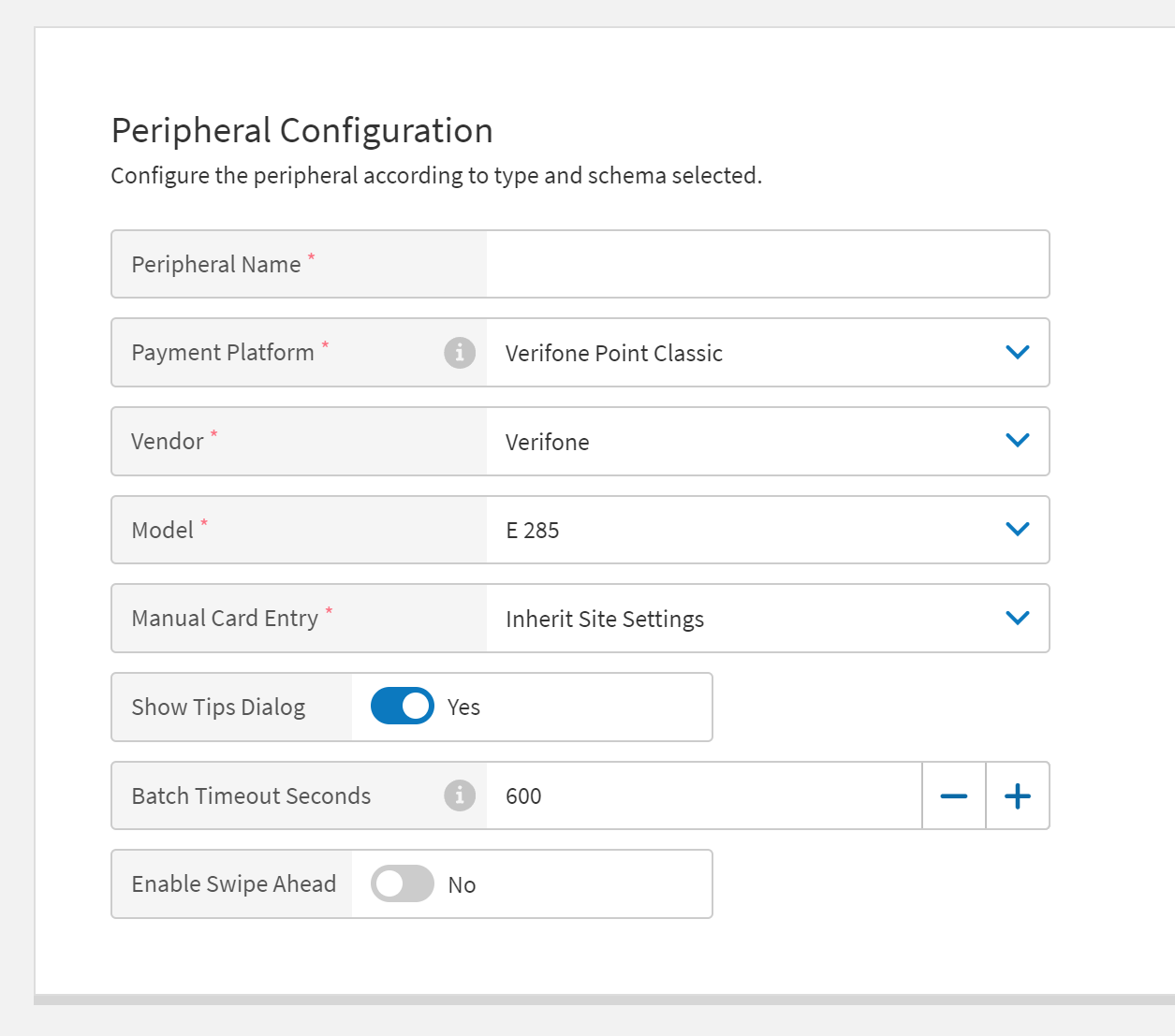Click the plus icon to increase batch timeout

pyautogui.click(x=1018, y=795)
